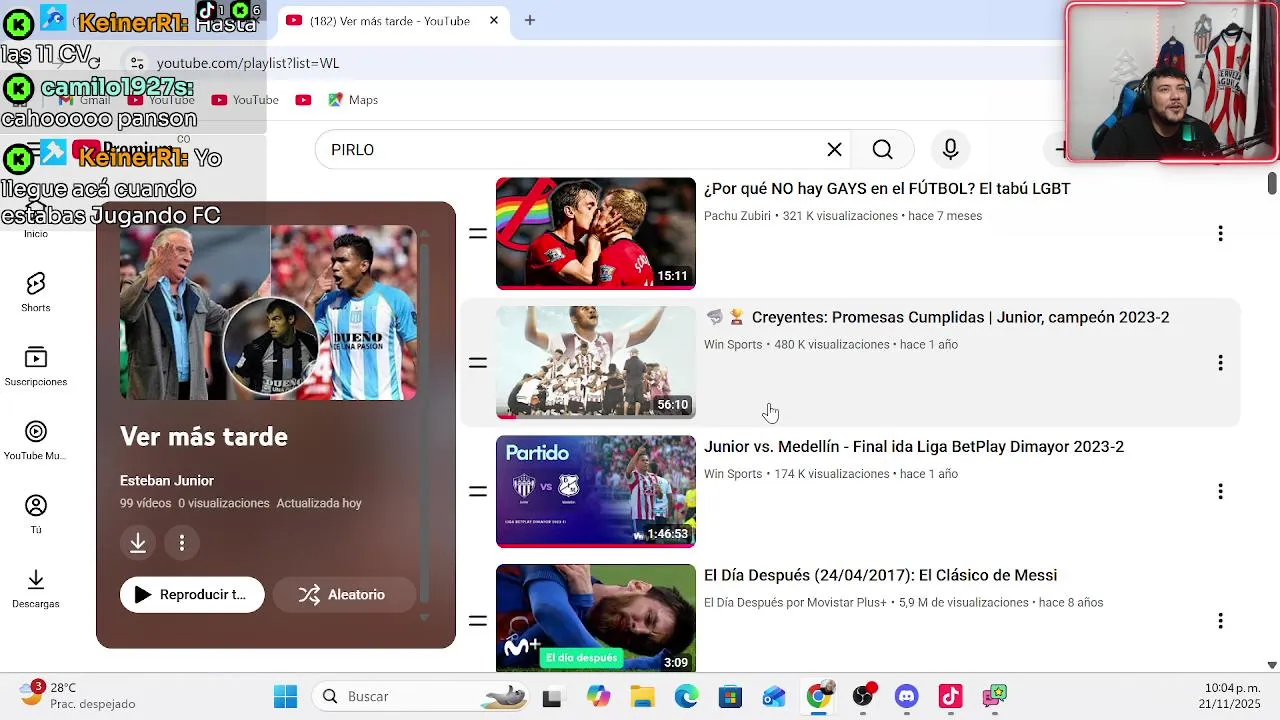The width and height of the screenshot is (1280, 720).
Task: Open the weather widget showing 28°C
Action: (x=78, y=696)
